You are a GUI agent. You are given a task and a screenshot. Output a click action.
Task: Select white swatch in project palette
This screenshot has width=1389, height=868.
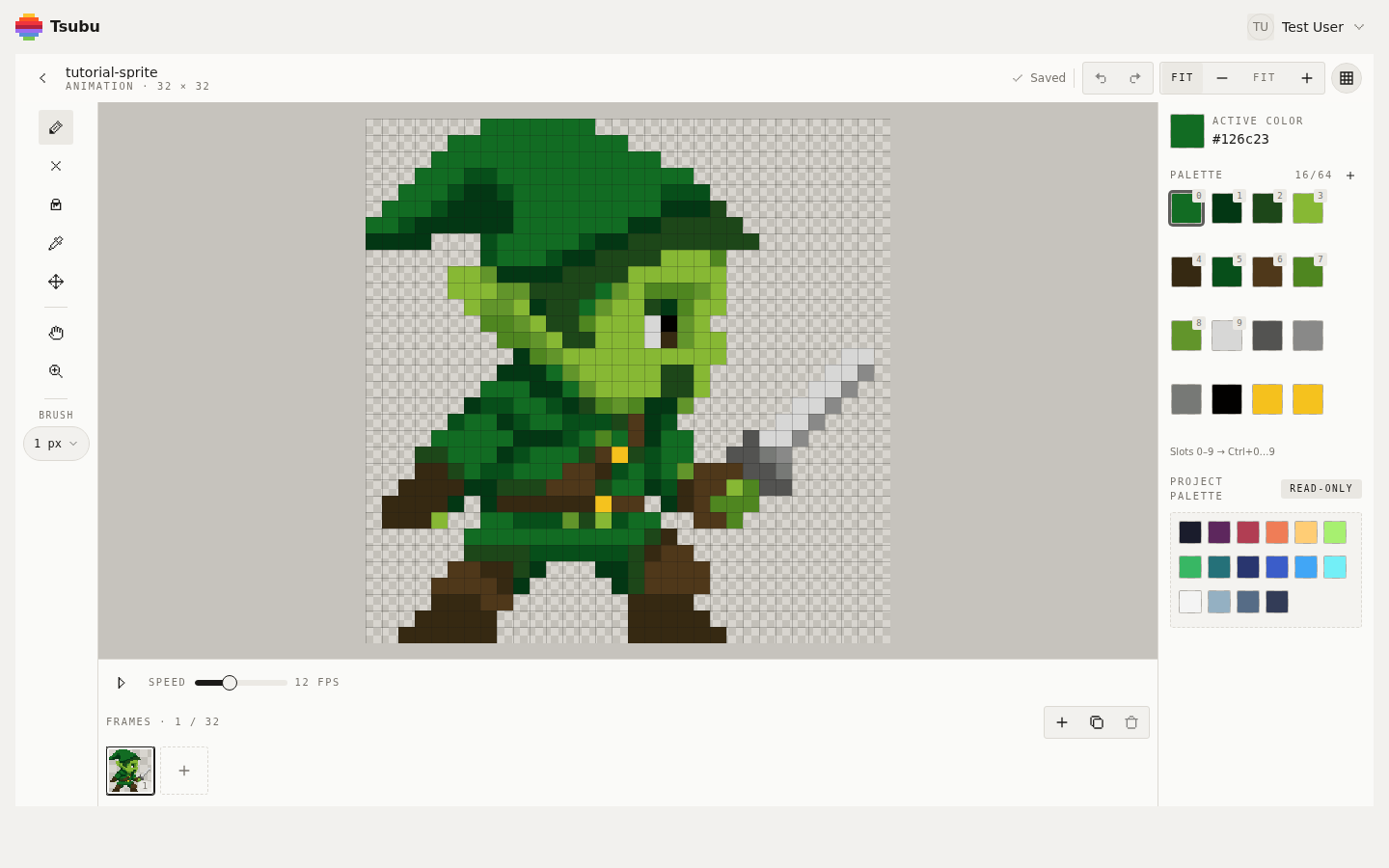coord(1190,602)
